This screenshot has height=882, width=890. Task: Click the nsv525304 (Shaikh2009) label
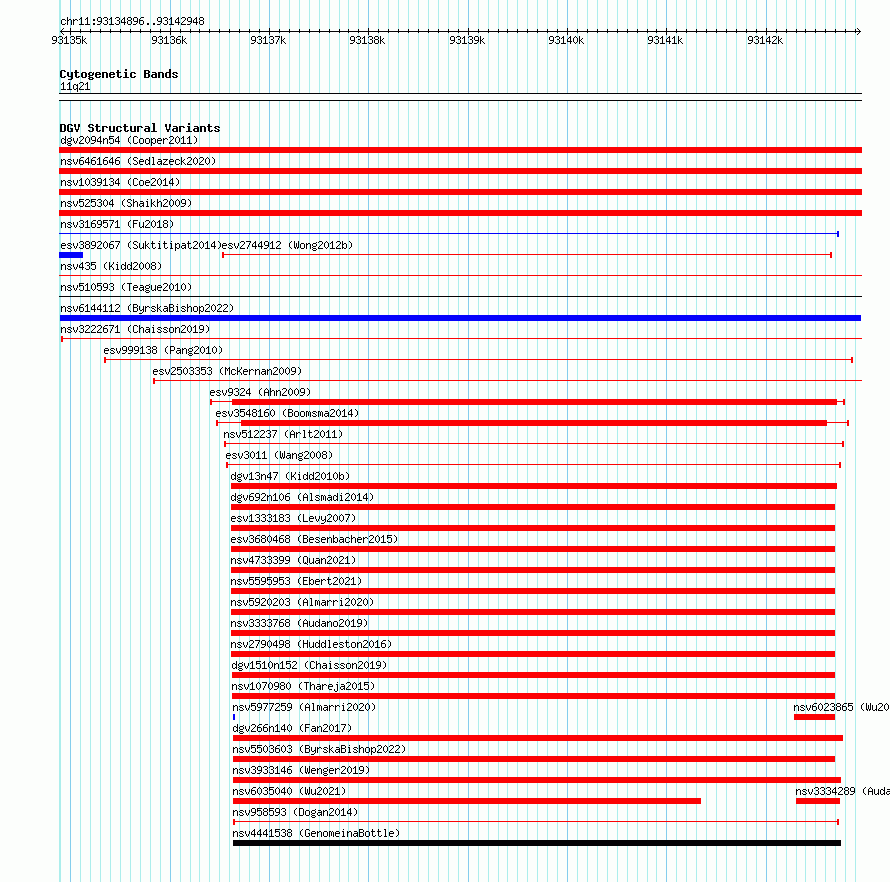(126, 203)
